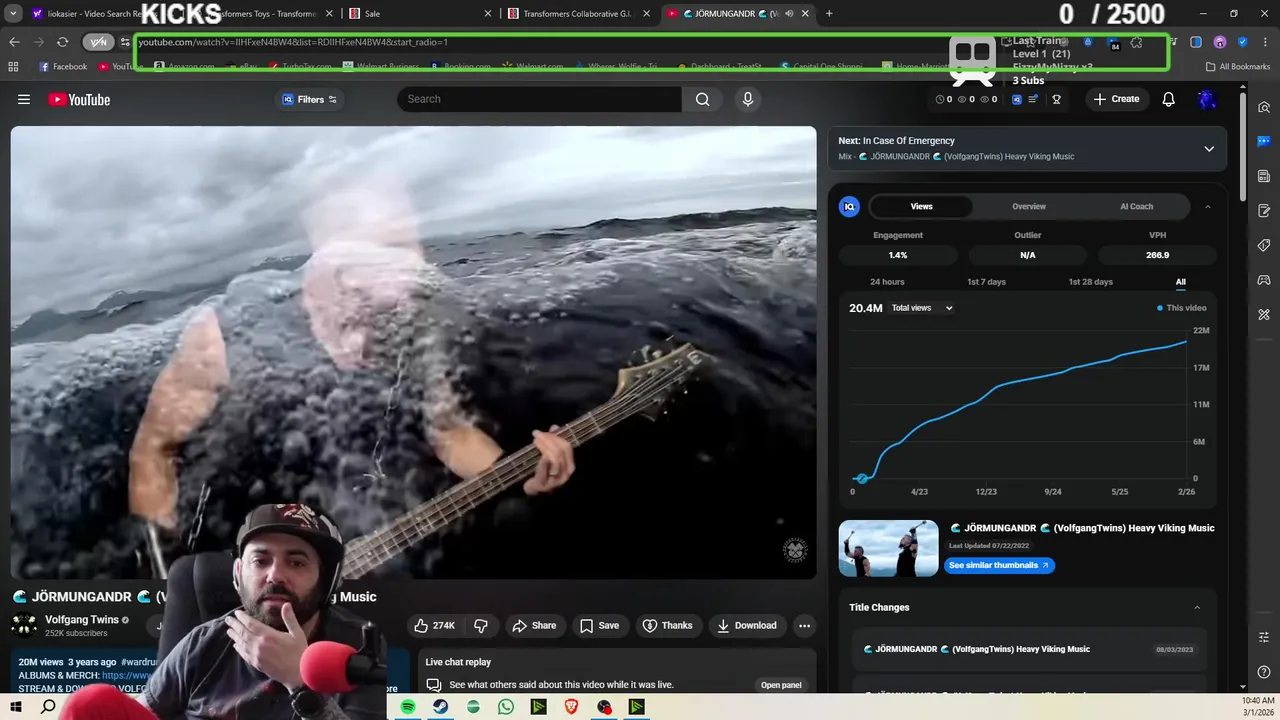Open the Volfgang Twins channel avatar
This screenshot has height=720, width=1280.
click(24, 625)
